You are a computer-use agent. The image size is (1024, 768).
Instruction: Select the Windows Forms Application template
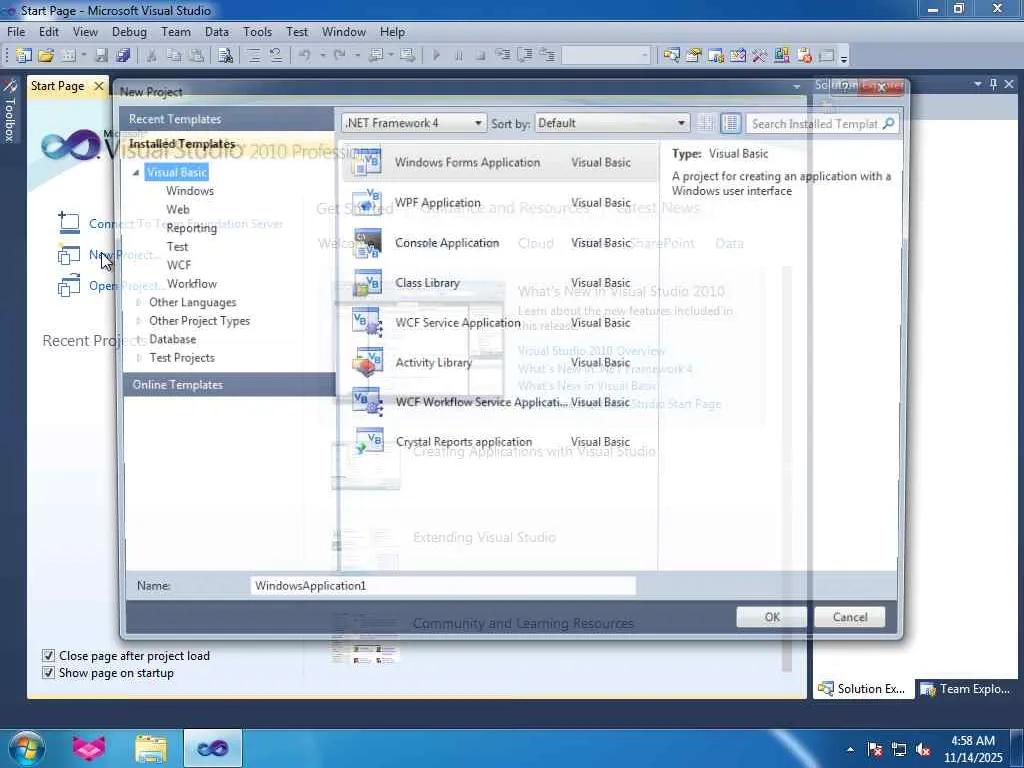point(500,163)
